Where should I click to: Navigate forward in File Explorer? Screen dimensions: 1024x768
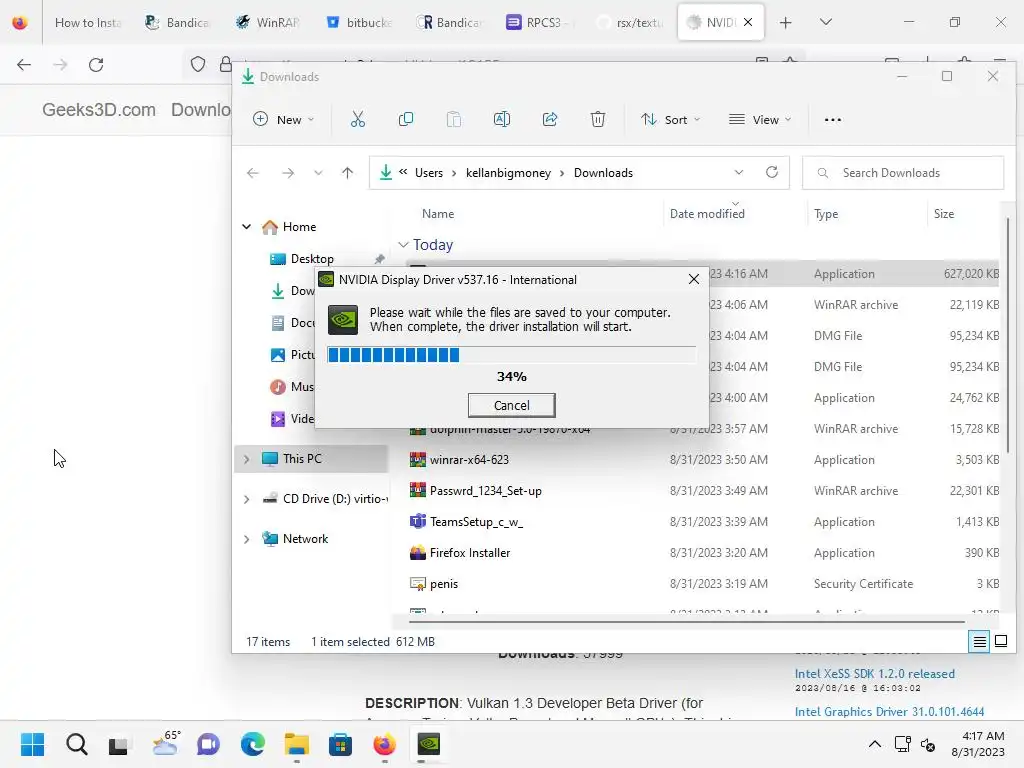click(288, 173)
